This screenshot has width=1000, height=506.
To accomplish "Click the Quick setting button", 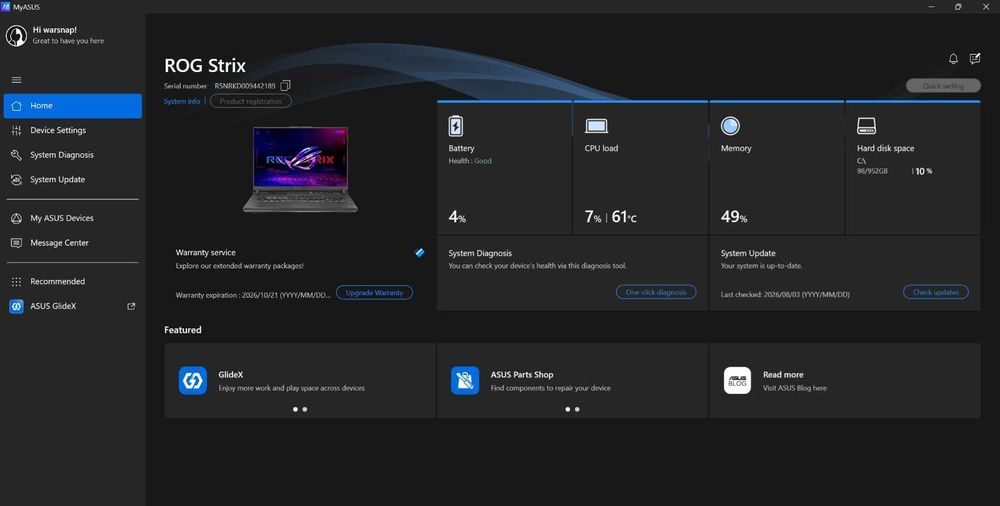I will pyautogui.click(x=943, y=86).
